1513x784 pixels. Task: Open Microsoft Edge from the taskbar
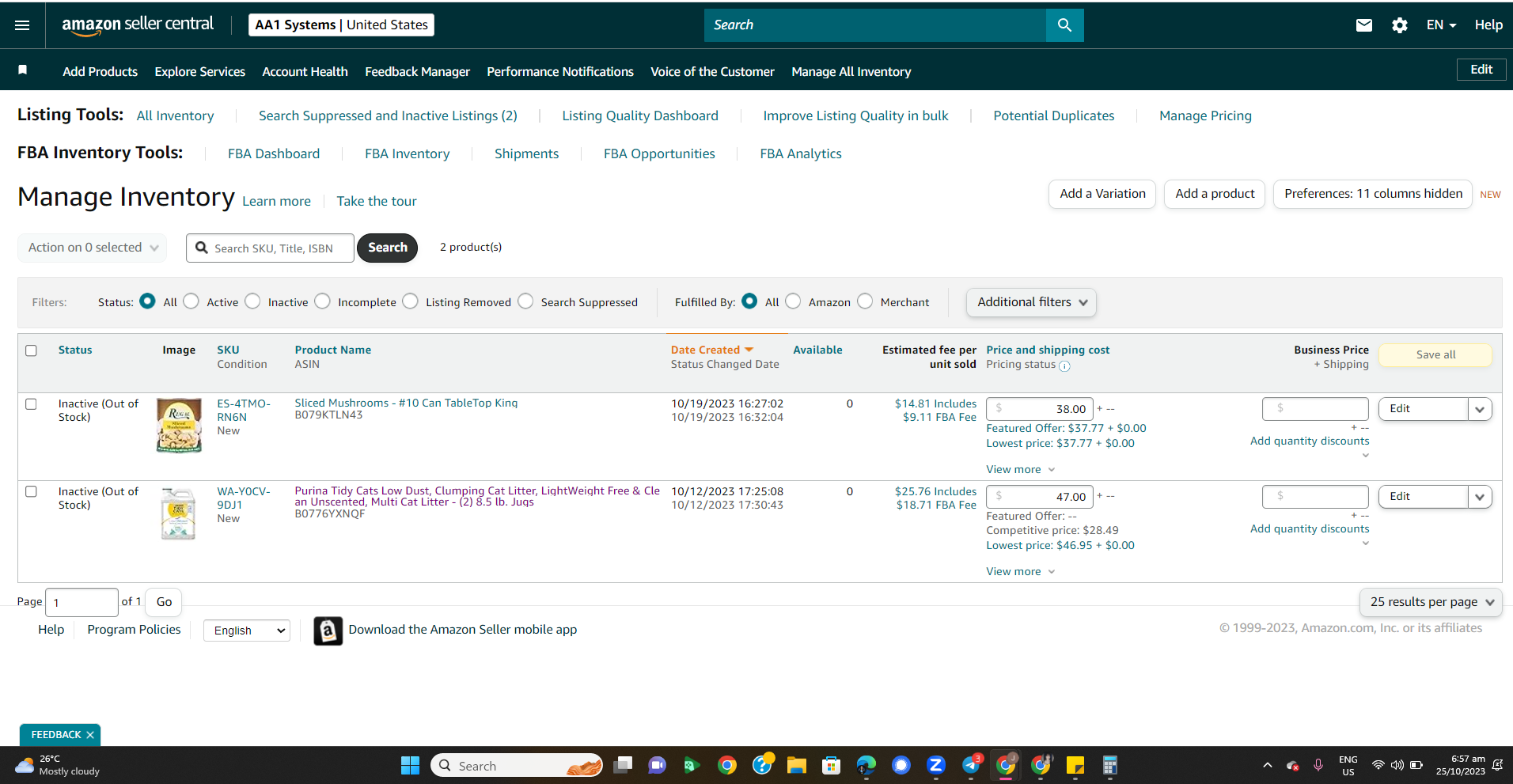coord(866,765)
